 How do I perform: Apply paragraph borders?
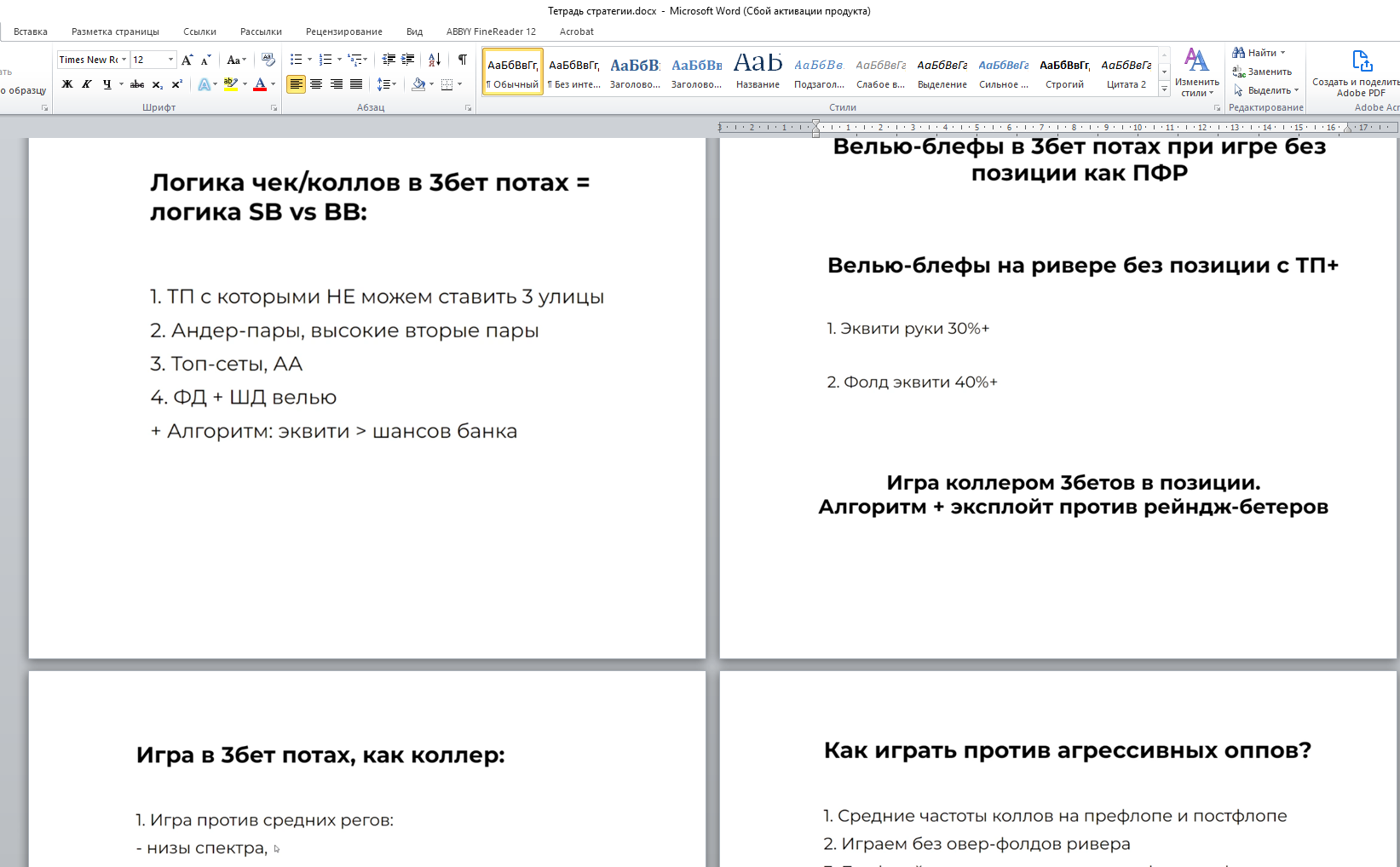coord(447,84)
